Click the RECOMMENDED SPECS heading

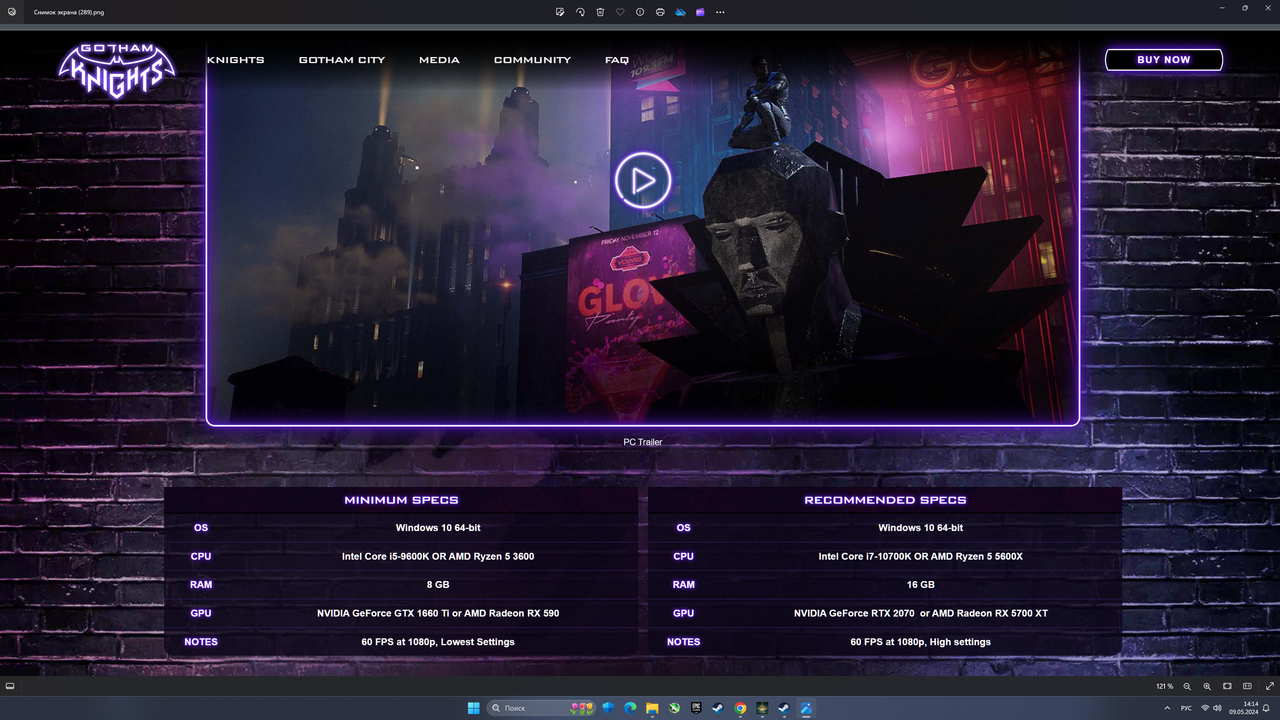885,500
